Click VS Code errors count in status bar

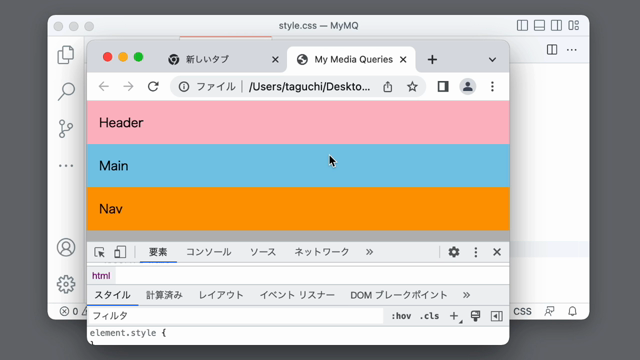pyautogui.click(x=69, y=311)
